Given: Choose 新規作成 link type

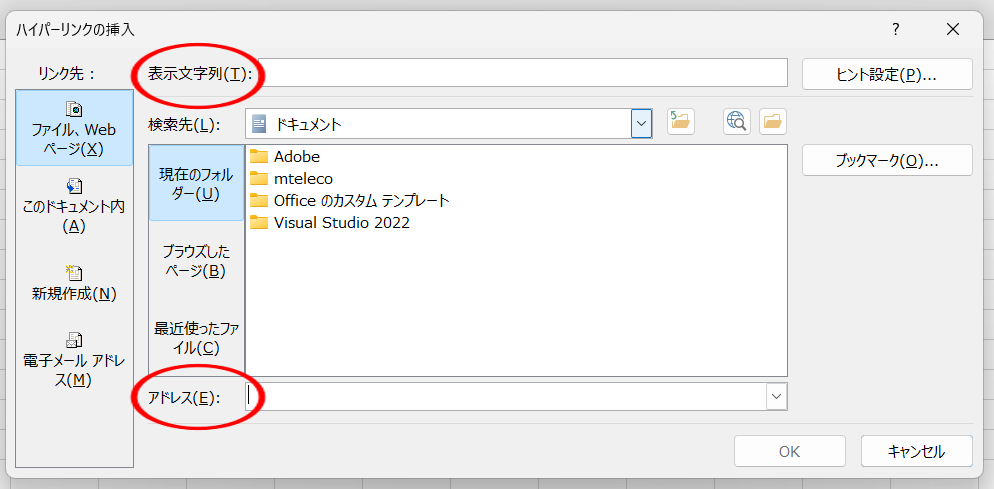Looking at the screenshot, I should point(74,283).
